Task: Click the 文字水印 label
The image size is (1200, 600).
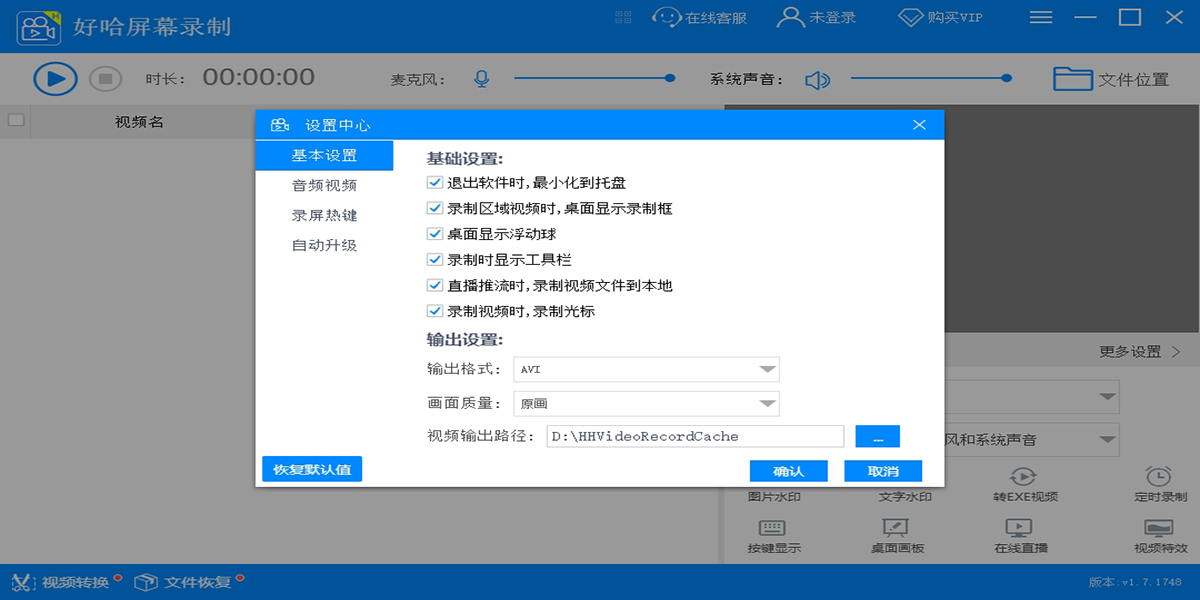Action: [x=904, y=496]
